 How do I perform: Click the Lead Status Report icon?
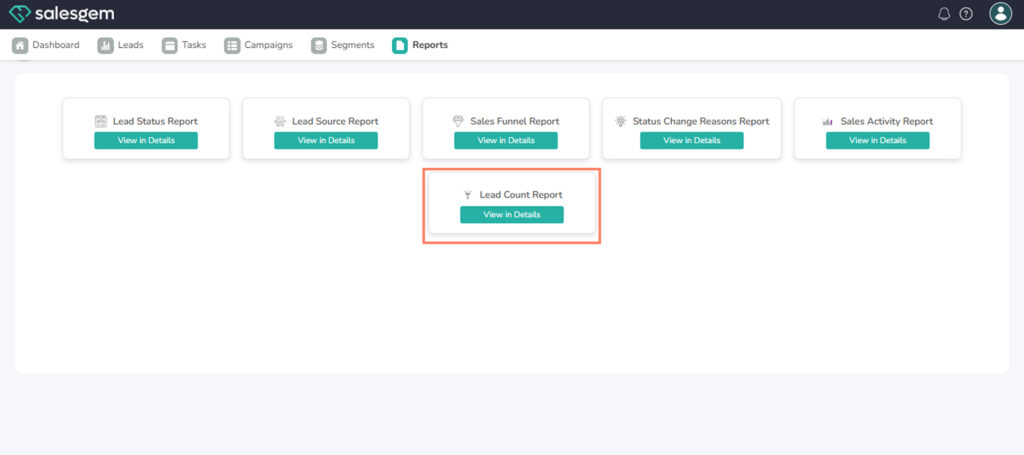point(101,121)
